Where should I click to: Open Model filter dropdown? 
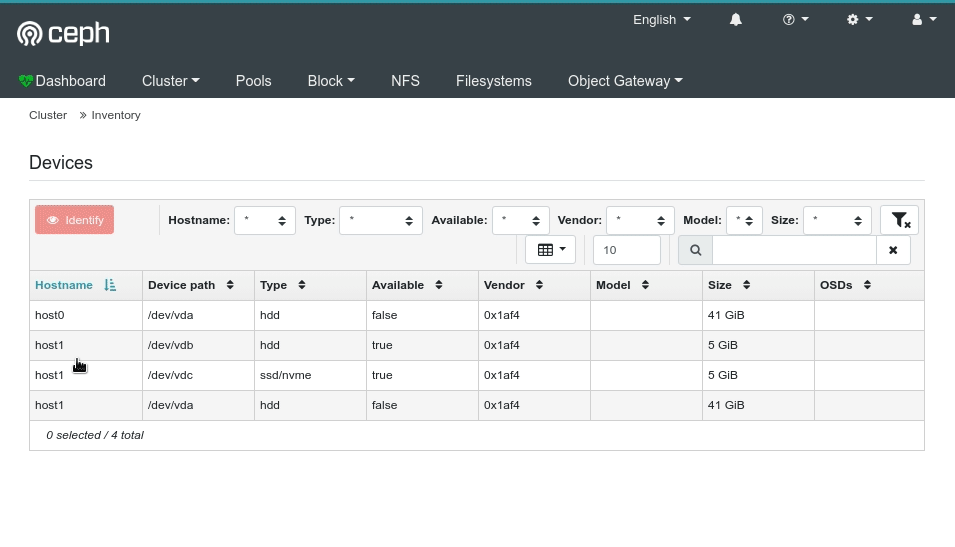pos(744,220)
